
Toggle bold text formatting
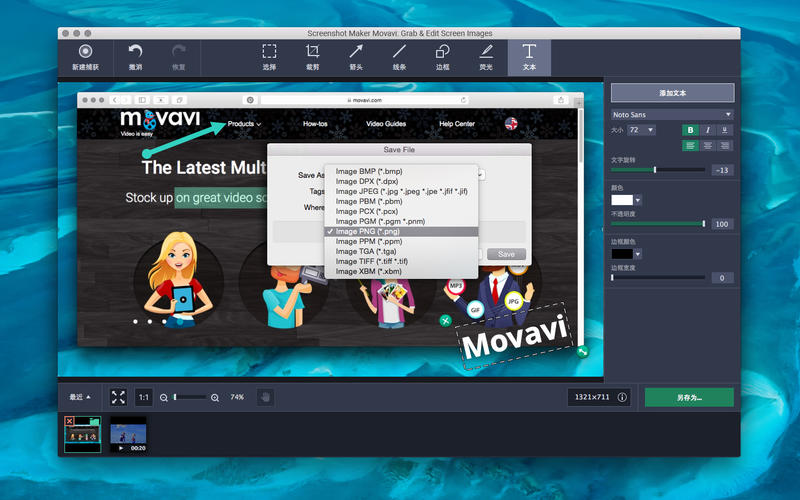tap(690, 130)
